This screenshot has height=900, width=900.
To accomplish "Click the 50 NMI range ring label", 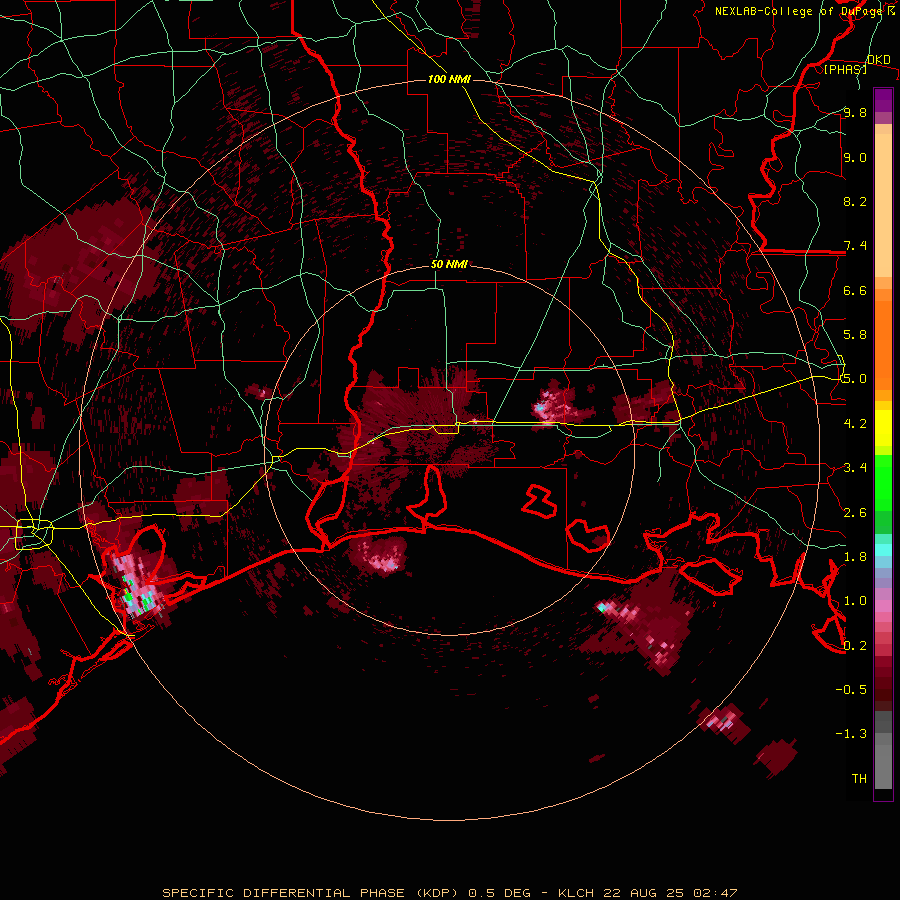I will pos(449,264).
